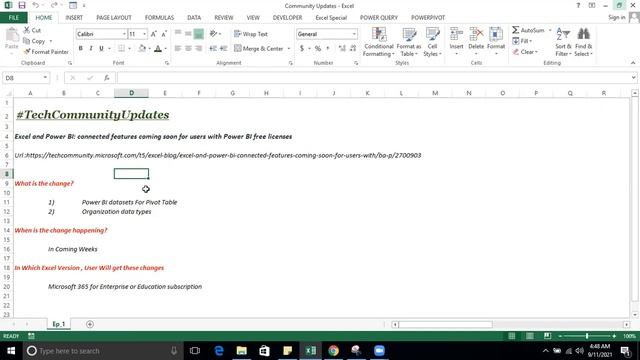Screen dimensions: 640x360
Task: Toggle Italic formatting
Action: (x=91, y=49)
